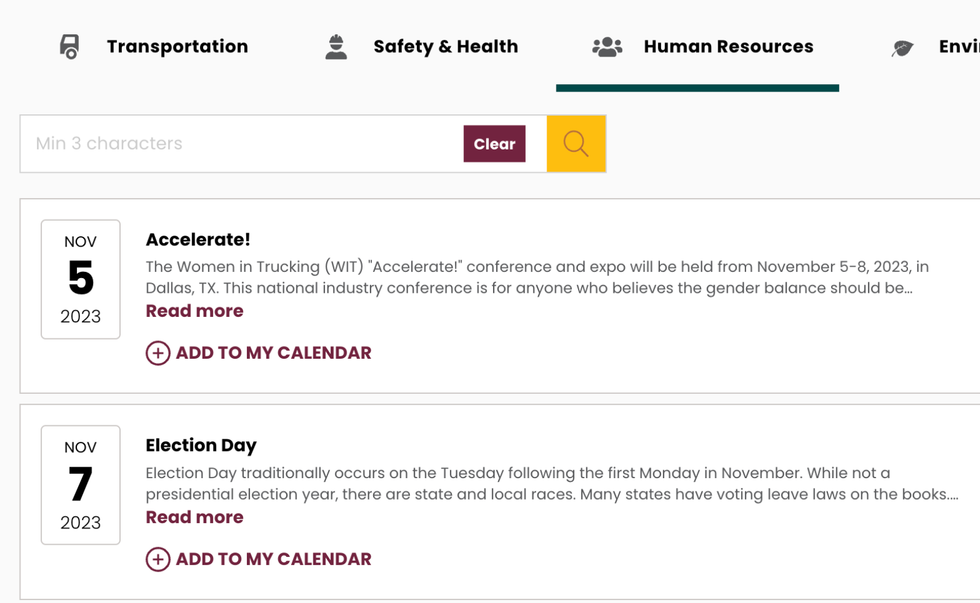The image size is (980, 603).
Task: Click Read more under the Election Day event
Action: (x=194, y=517)
